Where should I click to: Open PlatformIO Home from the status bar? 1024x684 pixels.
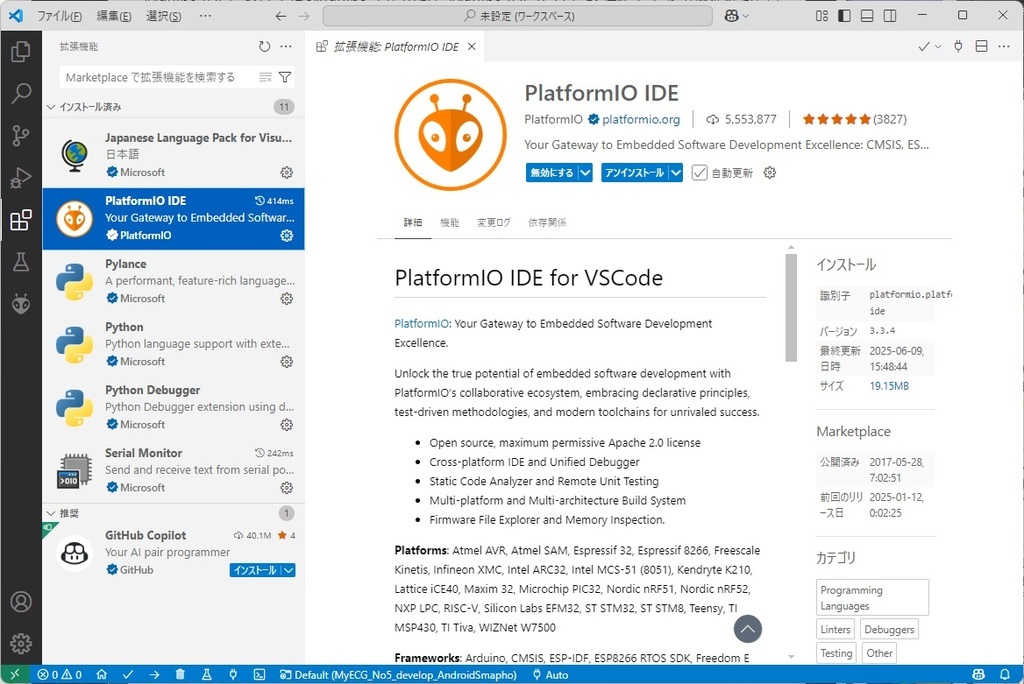(101, 674)
